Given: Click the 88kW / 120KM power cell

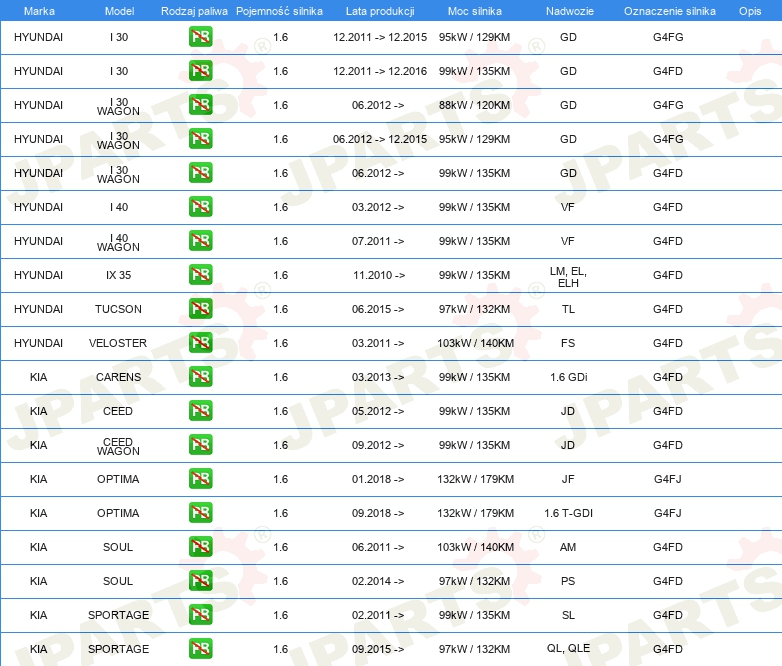Looking at the screenshot, I should 474,105.
